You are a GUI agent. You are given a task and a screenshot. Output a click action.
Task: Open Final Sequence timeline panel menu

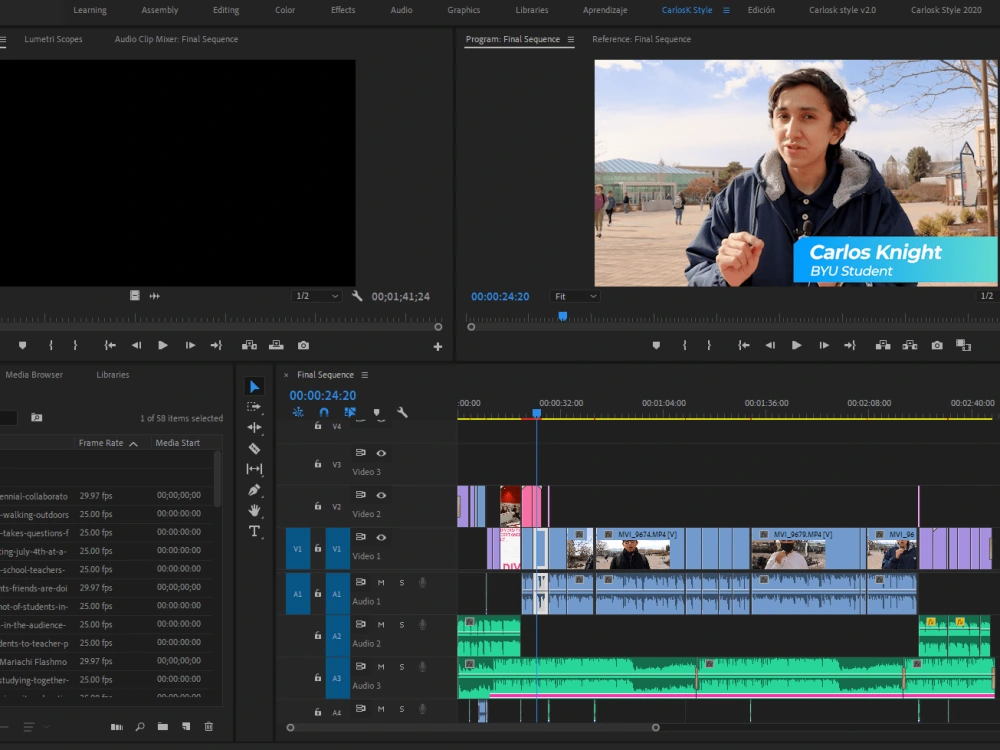pyautogui.click(x=365, y=375)
